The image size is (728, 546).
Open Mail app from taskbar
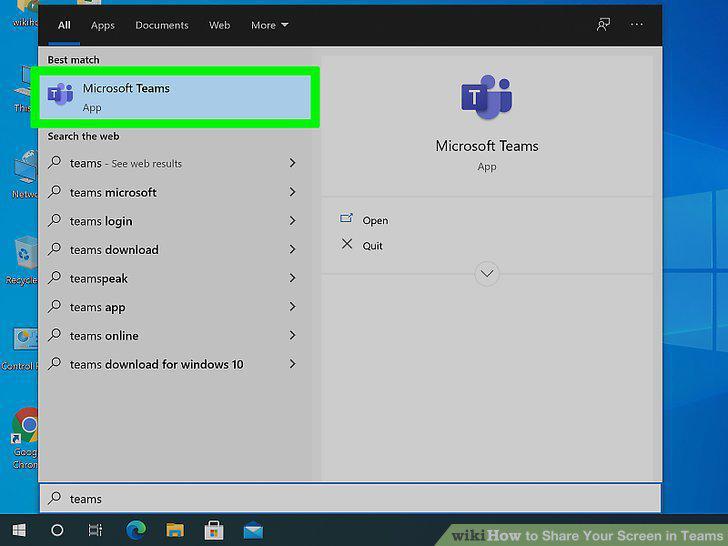click(x=253, y=531)
